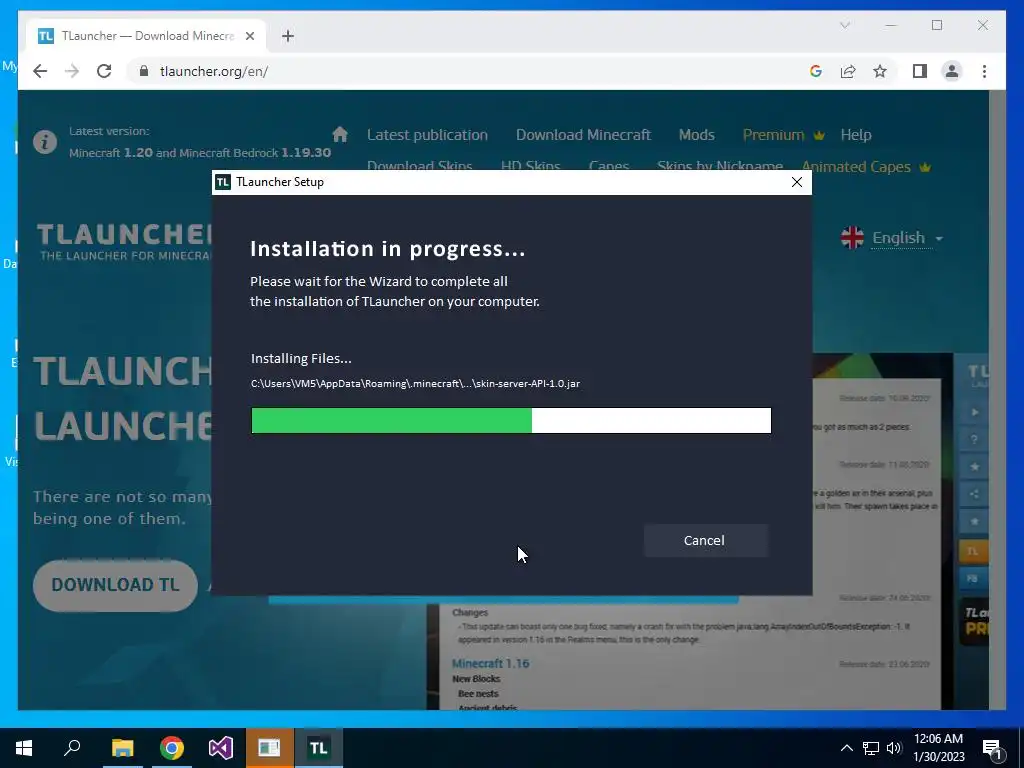The width and height of the screenshot is (1024, 768).
Task: Toggle Chrome side panel
Action: point(920,71)
